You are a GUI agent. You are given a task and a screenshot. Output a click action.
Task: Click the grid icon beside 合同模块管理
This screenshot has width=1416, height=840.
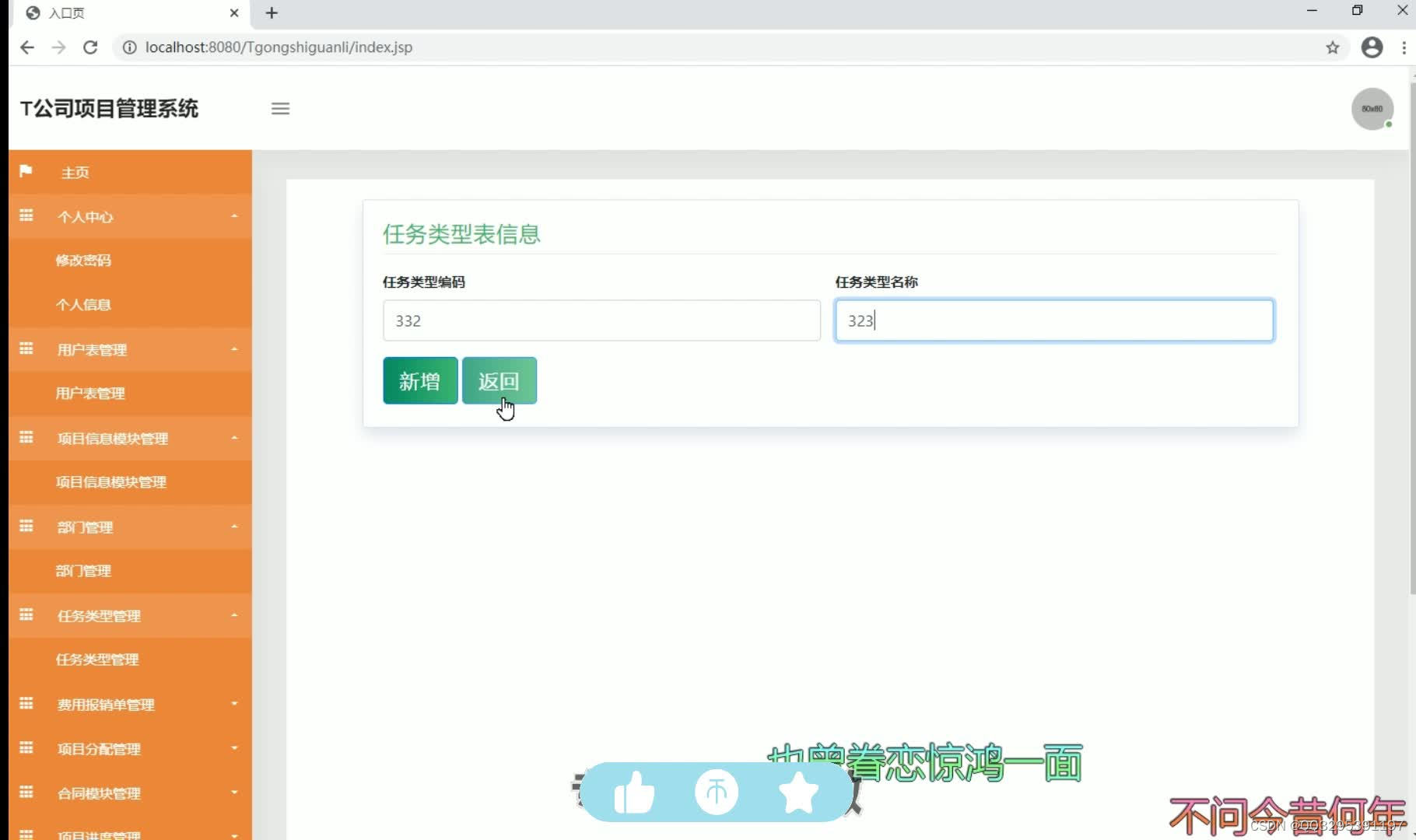point(26,792)
